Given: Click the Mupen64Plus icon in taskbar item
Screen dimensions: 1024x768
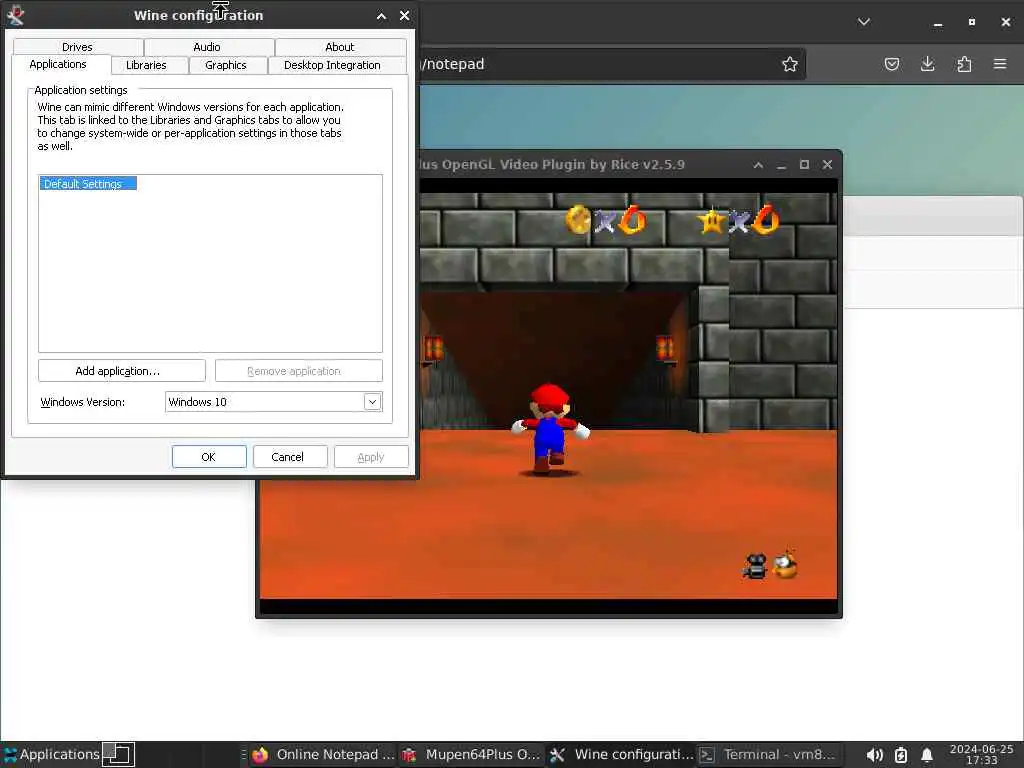Looking at the screenshot, I should (409, 755).
